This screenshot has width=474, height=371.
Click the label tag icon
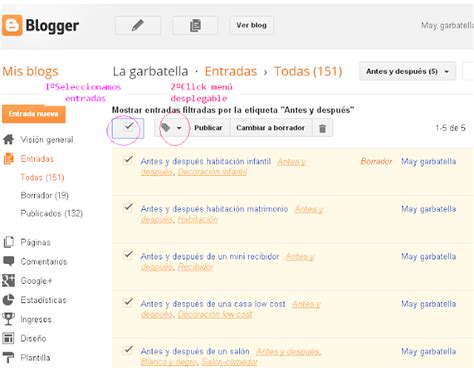(x=165, y=127)
